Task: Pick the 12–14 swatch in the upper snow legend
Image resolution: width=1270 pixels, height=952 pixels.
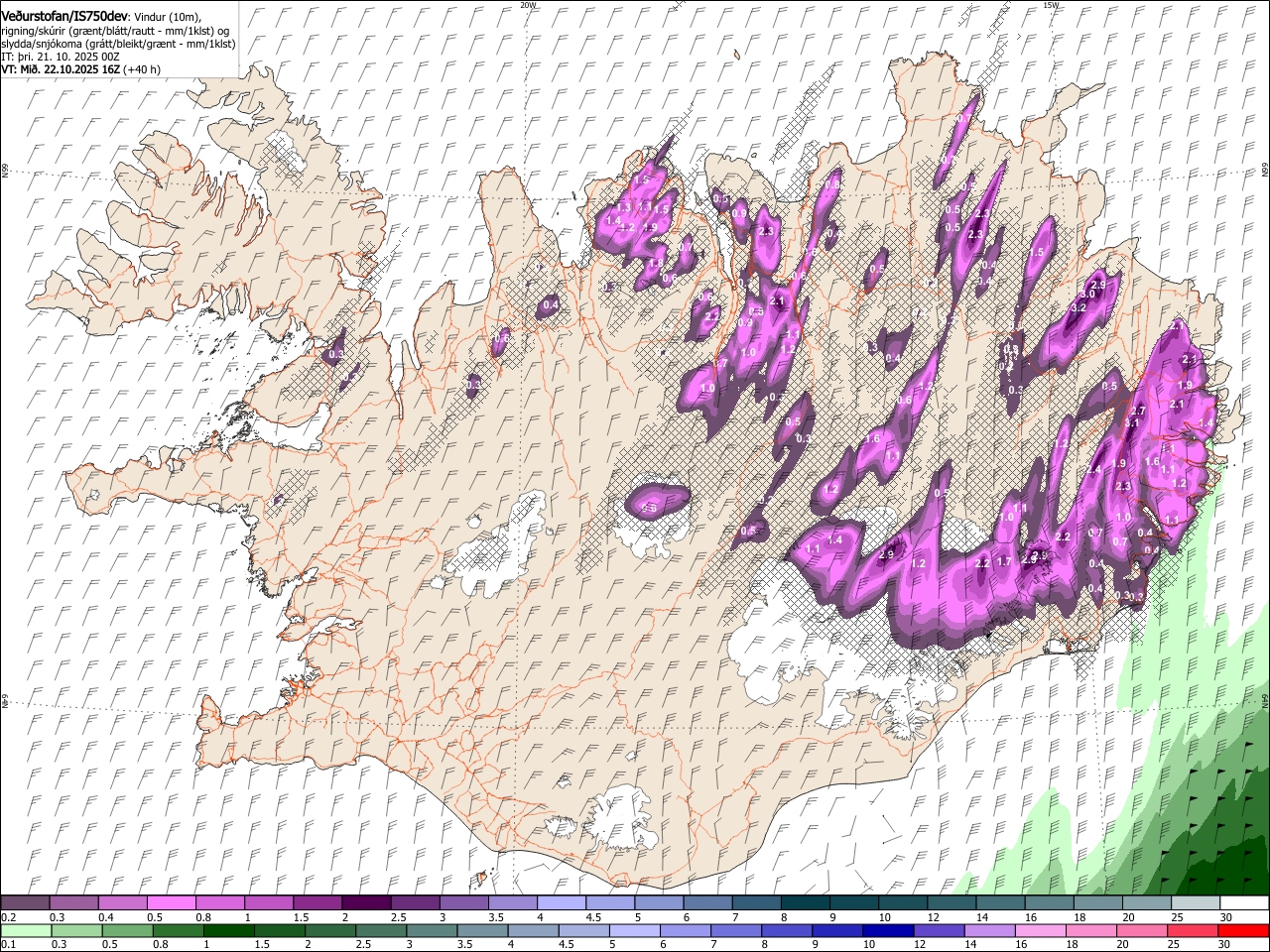Action: (x=951, y=903)
